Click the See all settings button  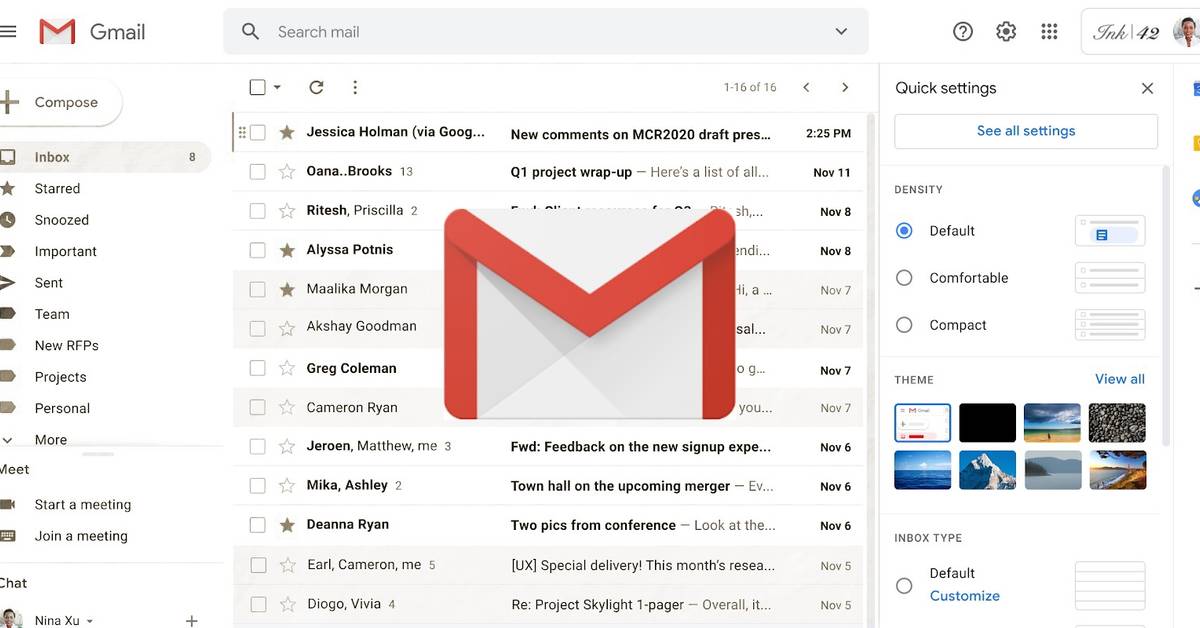coord(1025,131)
